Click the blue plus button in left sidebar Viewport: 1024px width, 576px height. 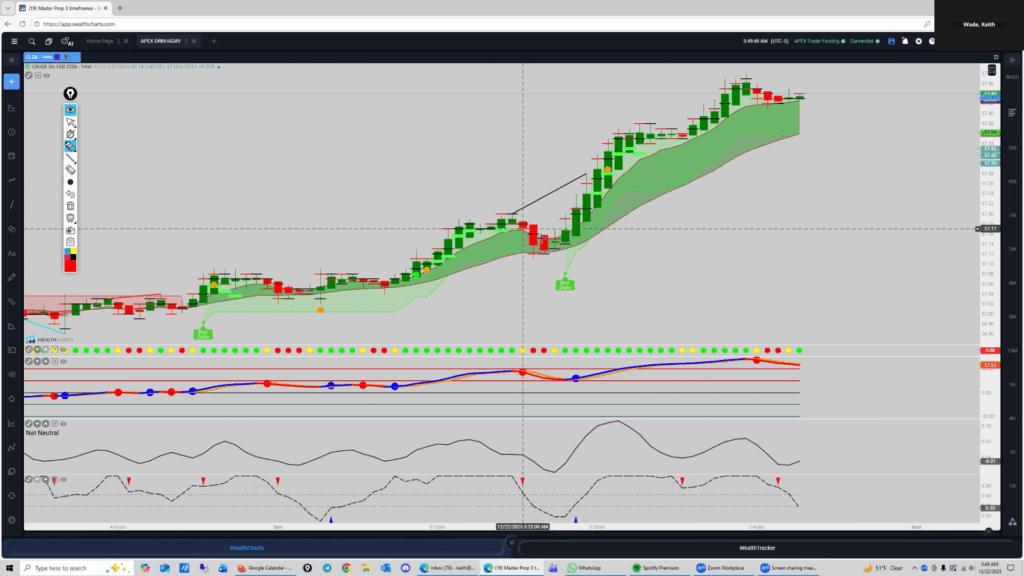11,81
